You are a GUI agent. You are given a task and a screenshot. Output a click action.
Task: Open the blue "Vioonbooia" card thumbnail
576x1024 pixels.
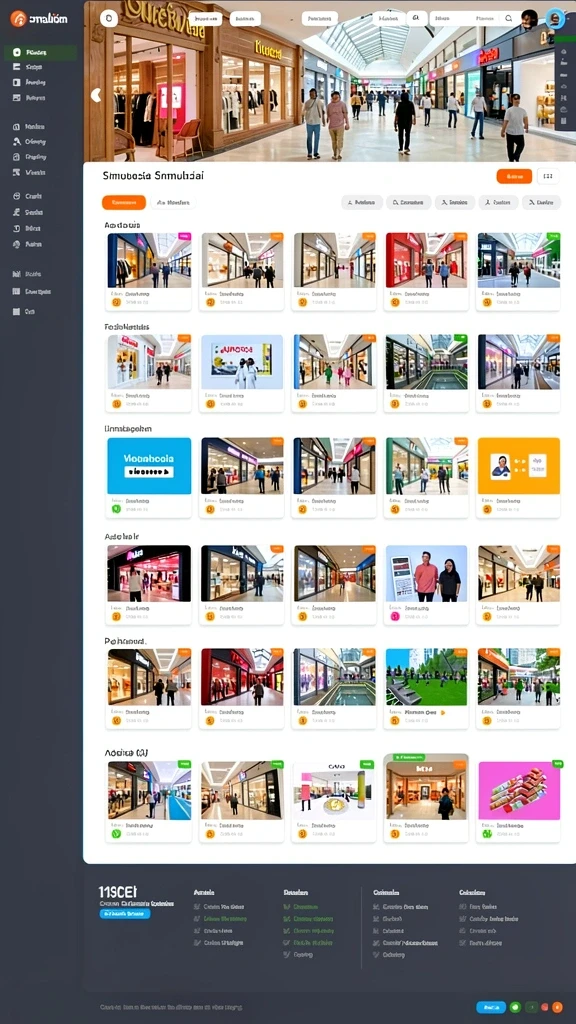pos(149,466)
